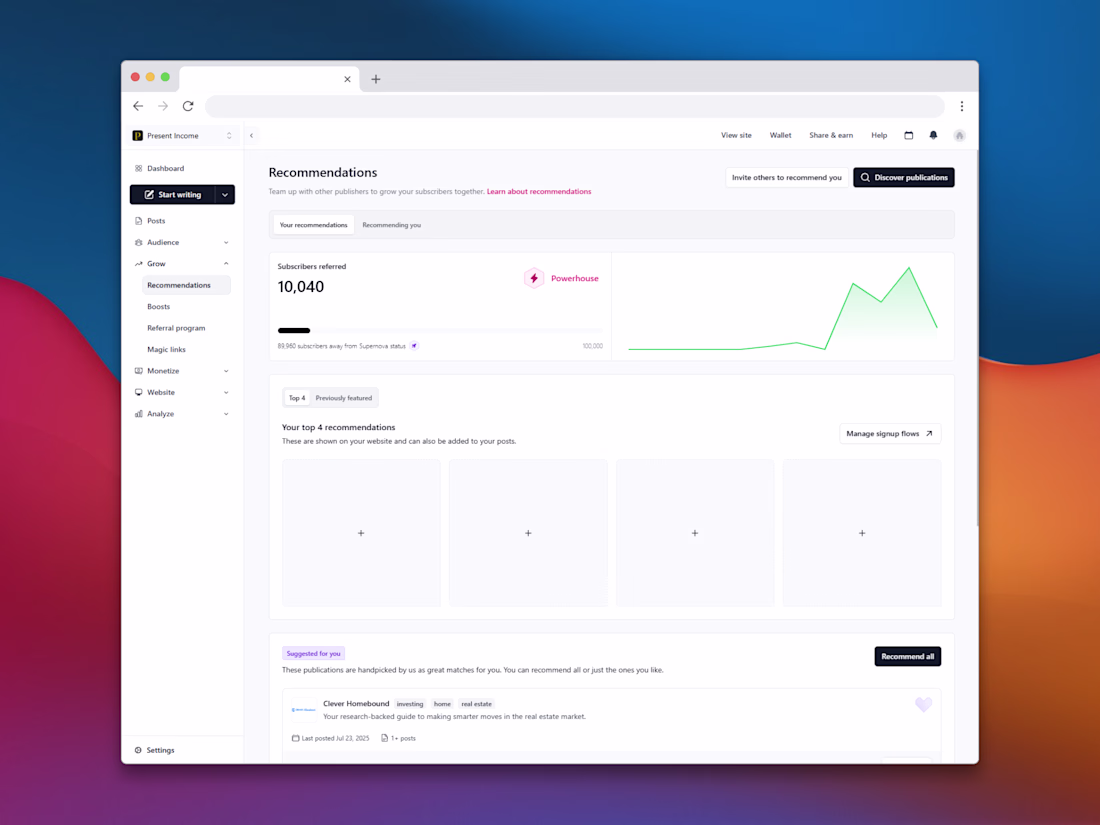Click the 10,040 subscribers referred value
The image size is (1100, 825).
301,286
